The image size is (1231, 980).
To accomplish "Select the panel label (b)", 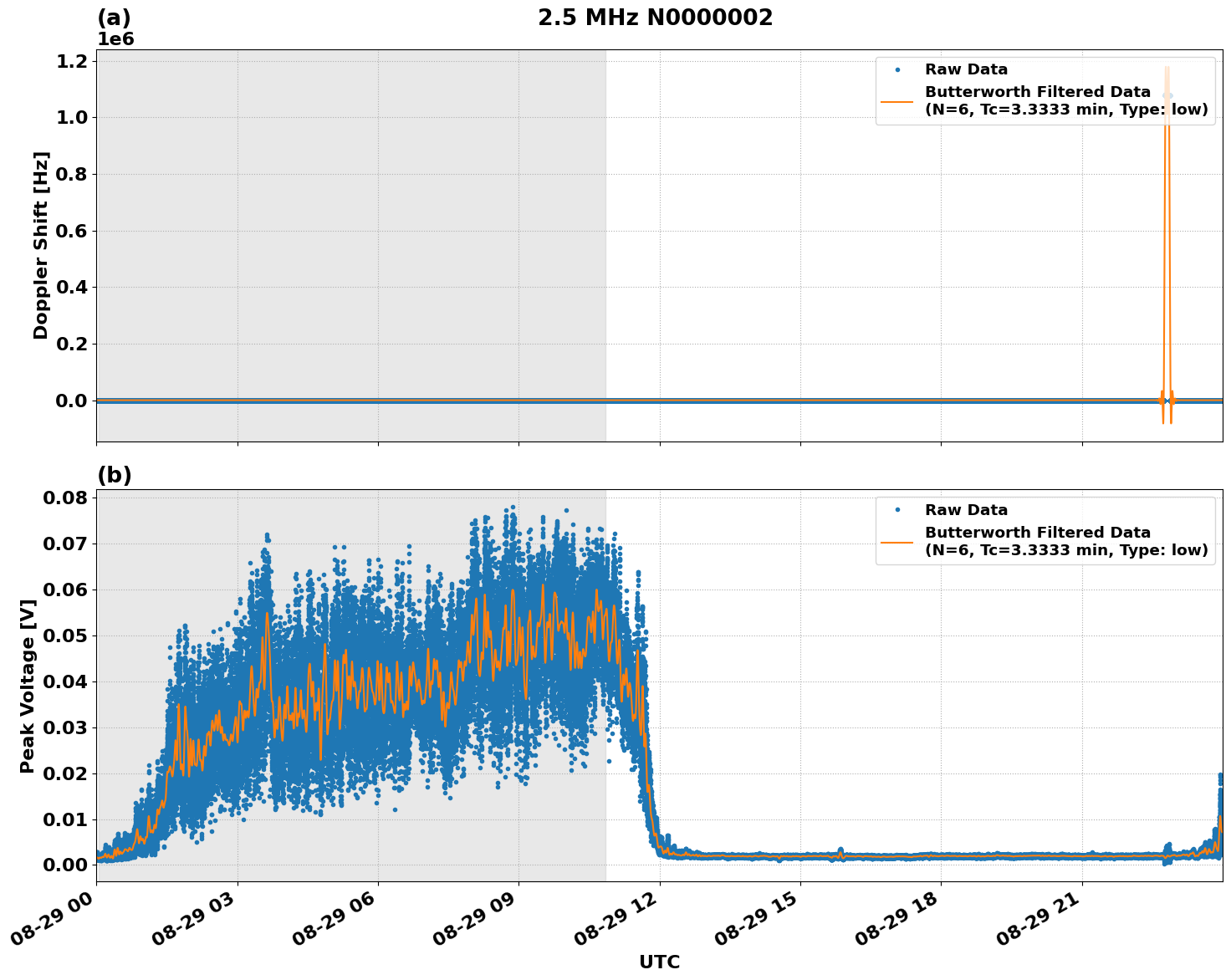I will pyautogui.click(x=115, y=474).
